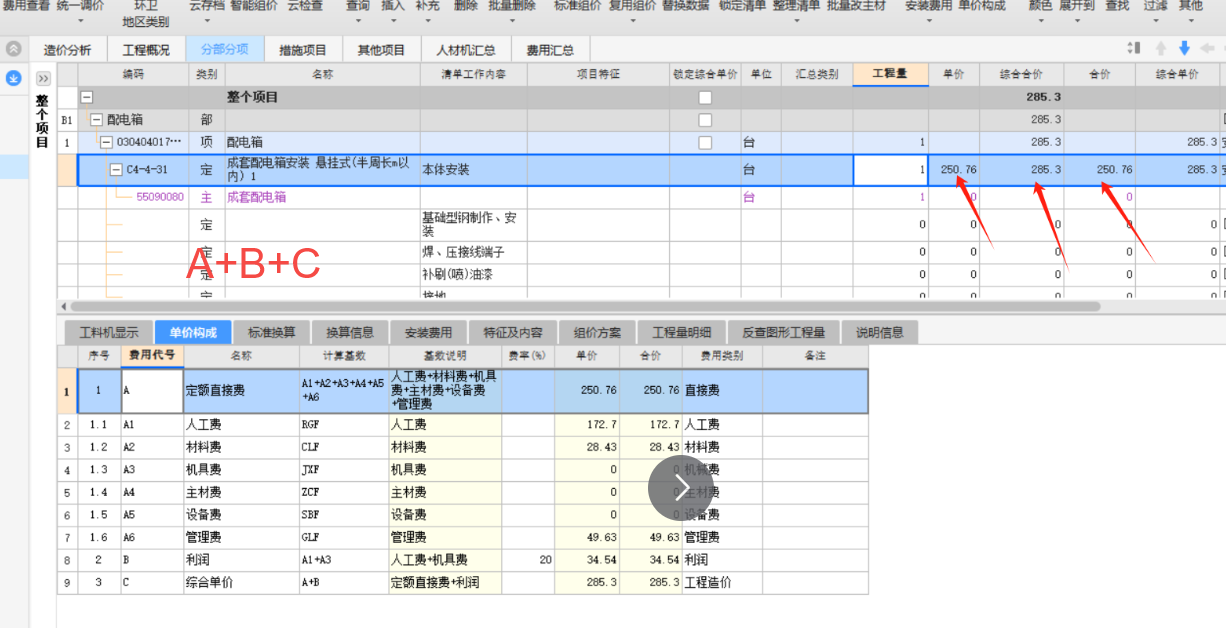Switch to the 工程概况 tab
This screenshot has width=1226, height=628.
pyautogui.click(x=146, y=49)
